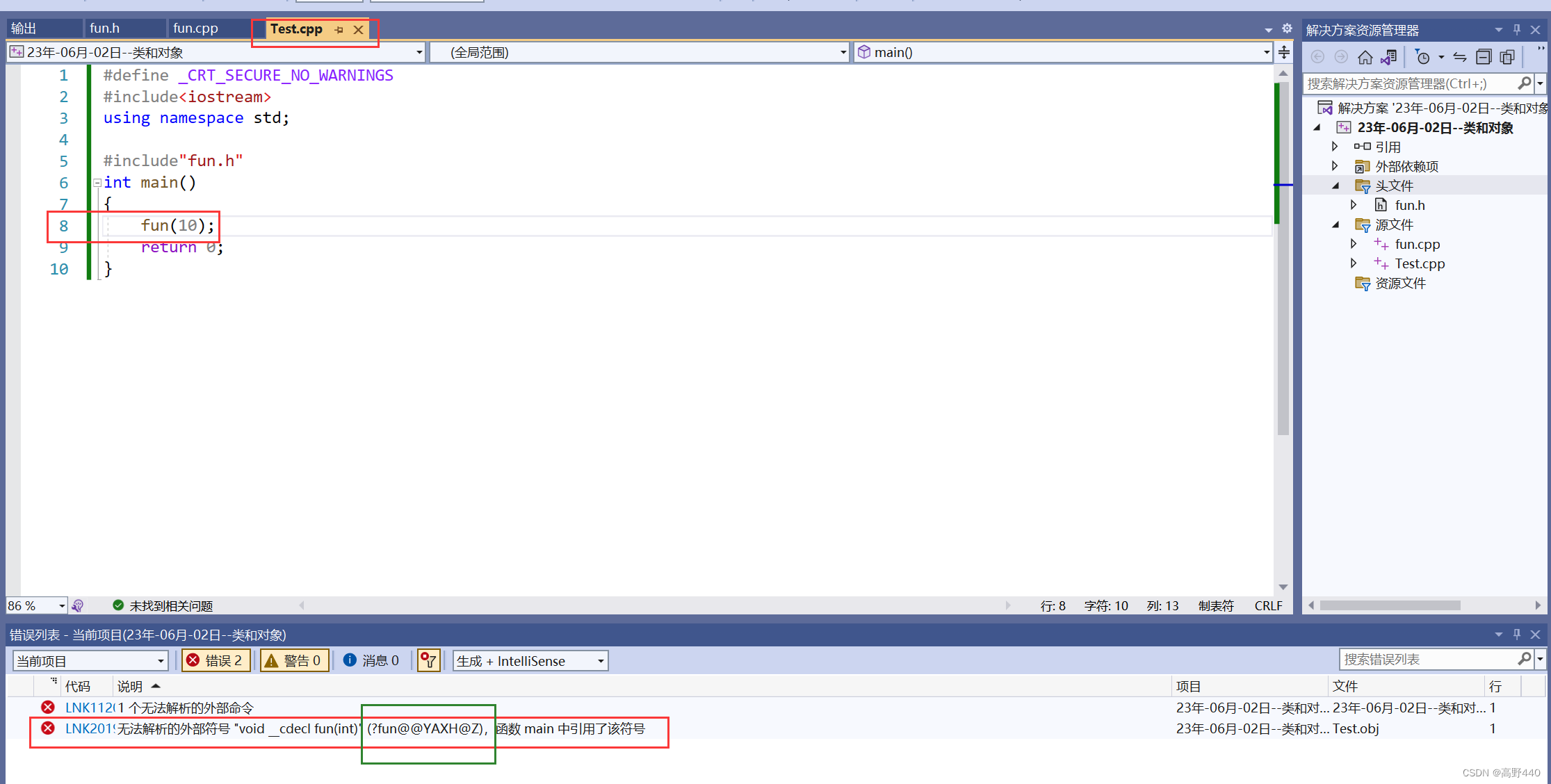1551x784 pixels.
Task: Open the 86 % zoom level selector
Action: [x=61, y=606]
